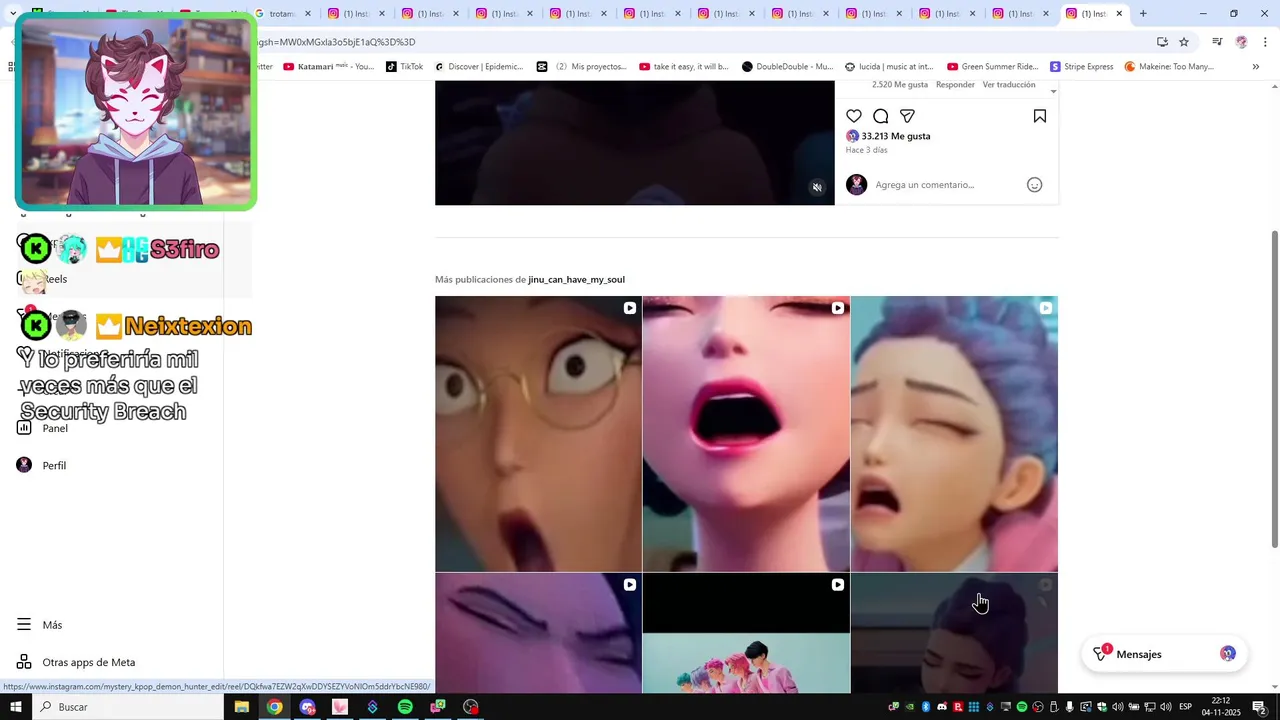
Task: Open the DoubleDouble bookmark
Action: (x=787, y=67)
